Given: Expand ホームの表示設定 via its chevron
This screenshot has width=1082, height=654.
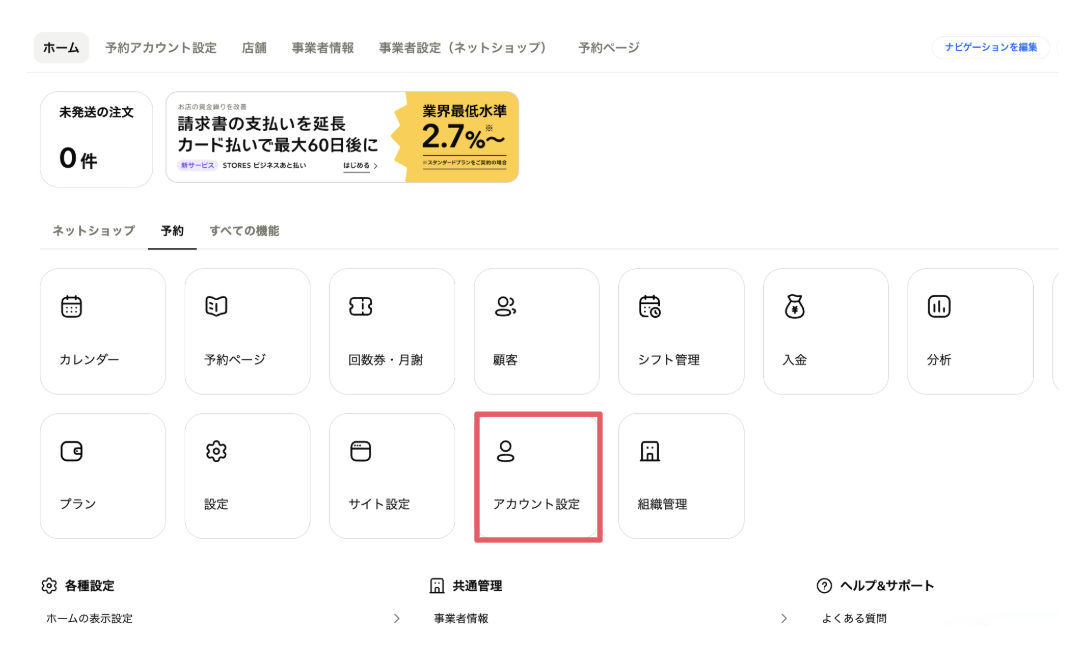Looking at the screenshot, I should 396,618.
